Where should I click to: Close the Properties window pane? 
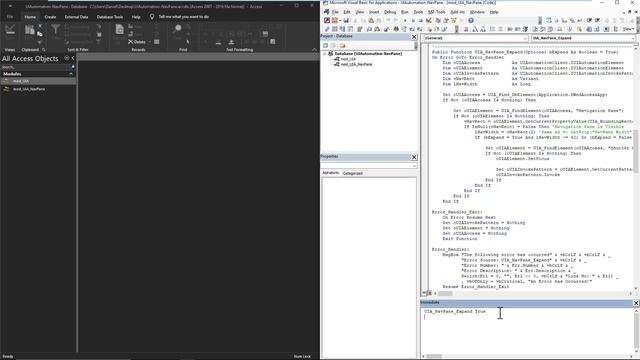point(414,157)
